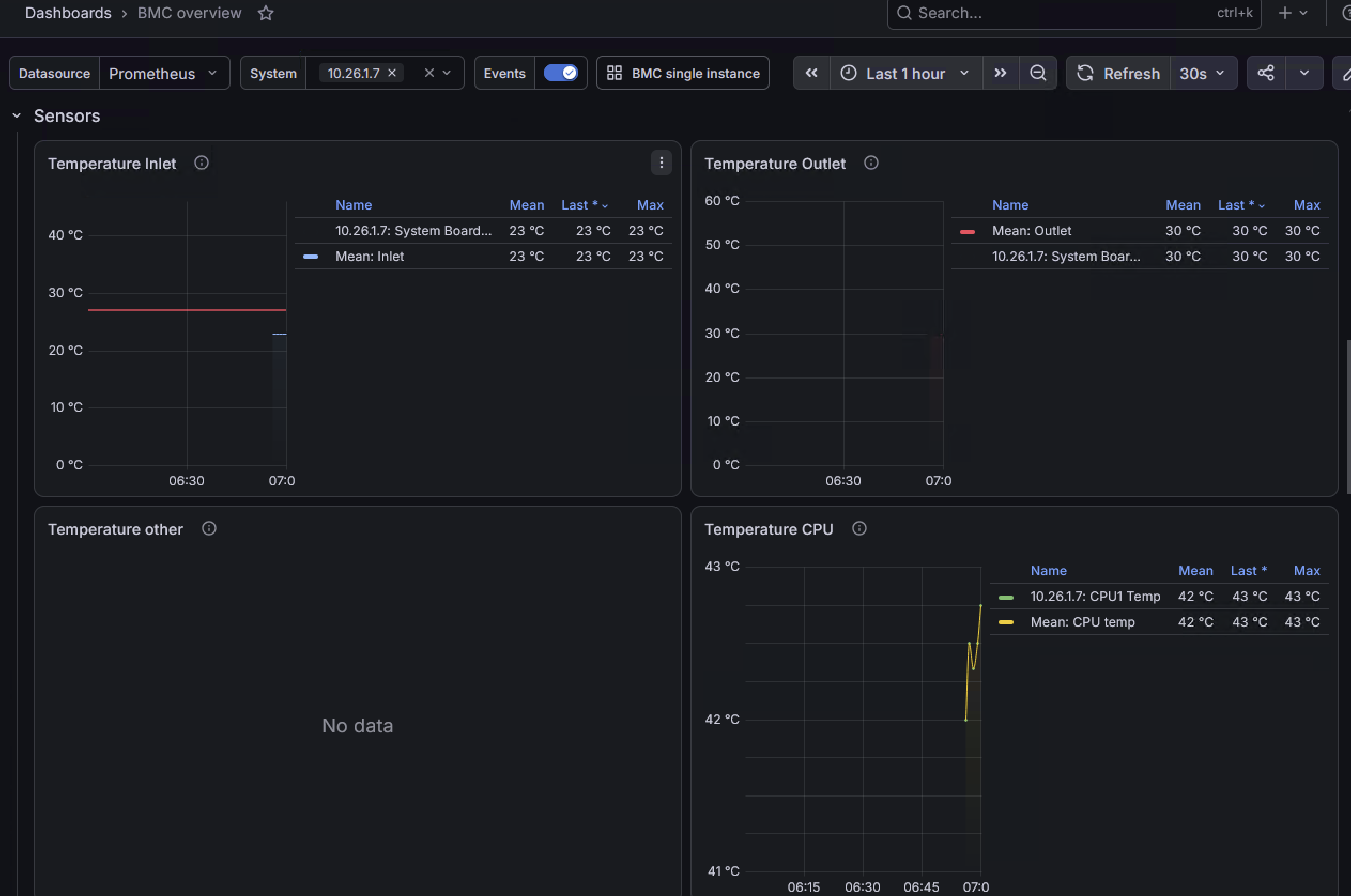This screenshot has width=1351, height=896.
Task: Shift time range backward
Action: coord(811,73)
